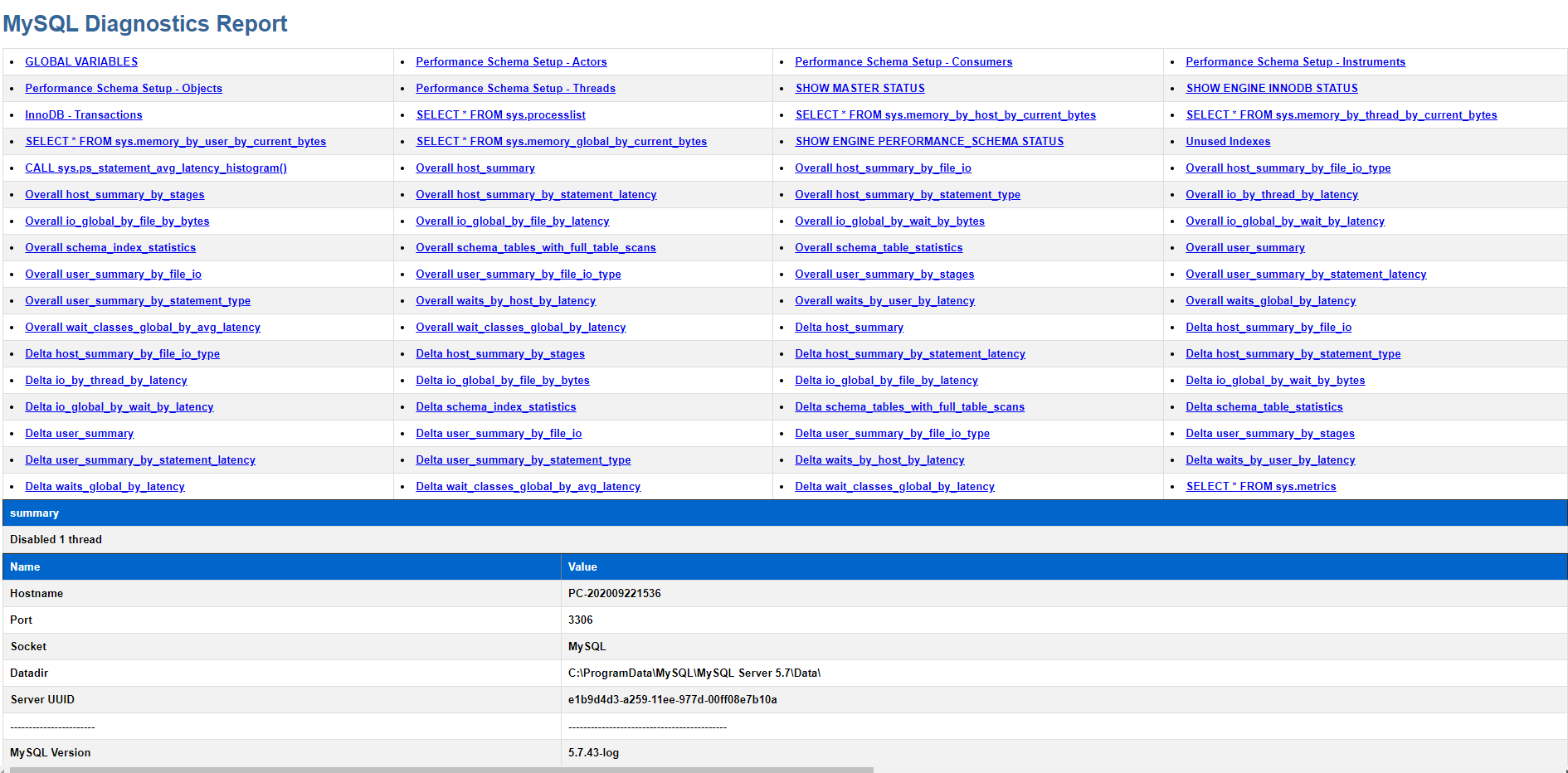The image size is (1568, 773).
Task: Jump to SHOW ENGINE INNODB STATUS
Action: pyautogui.click(x=1272, y=89)
